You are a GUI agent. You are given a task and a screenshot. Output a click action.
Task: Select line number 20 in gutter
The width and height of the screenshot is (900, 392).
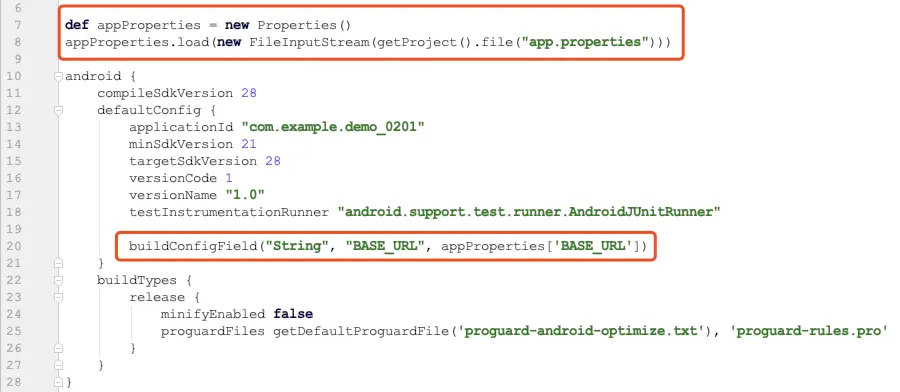13,246
